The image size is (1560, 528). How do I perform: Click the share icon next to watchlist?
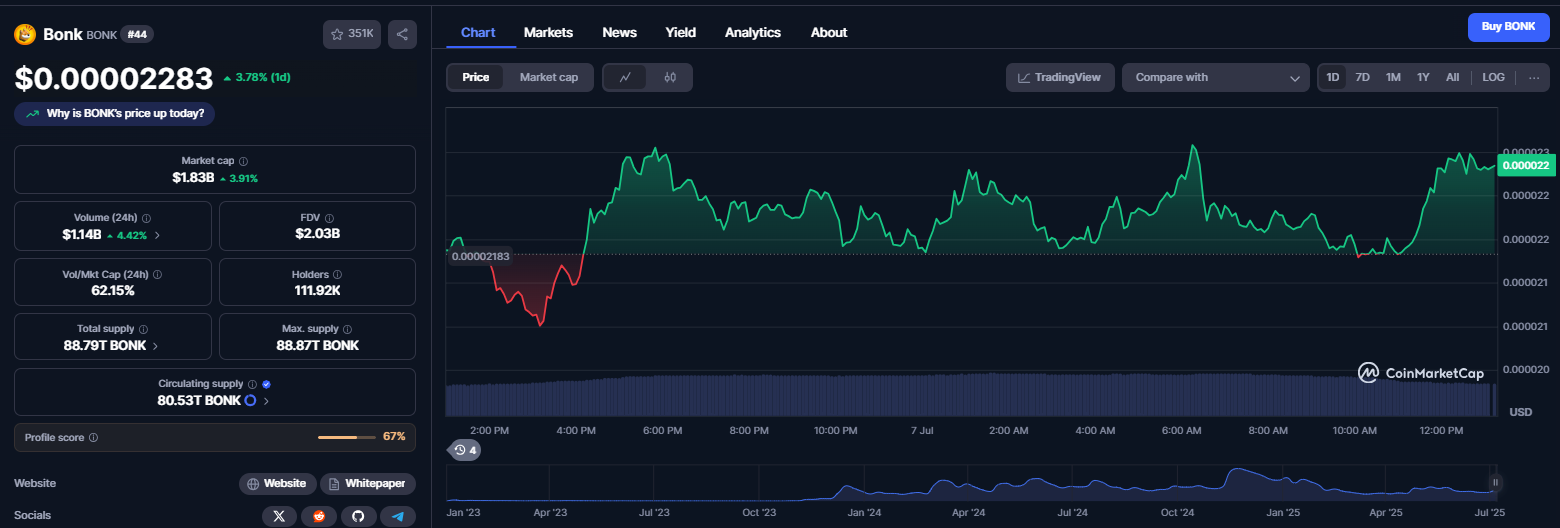[402, 34]
